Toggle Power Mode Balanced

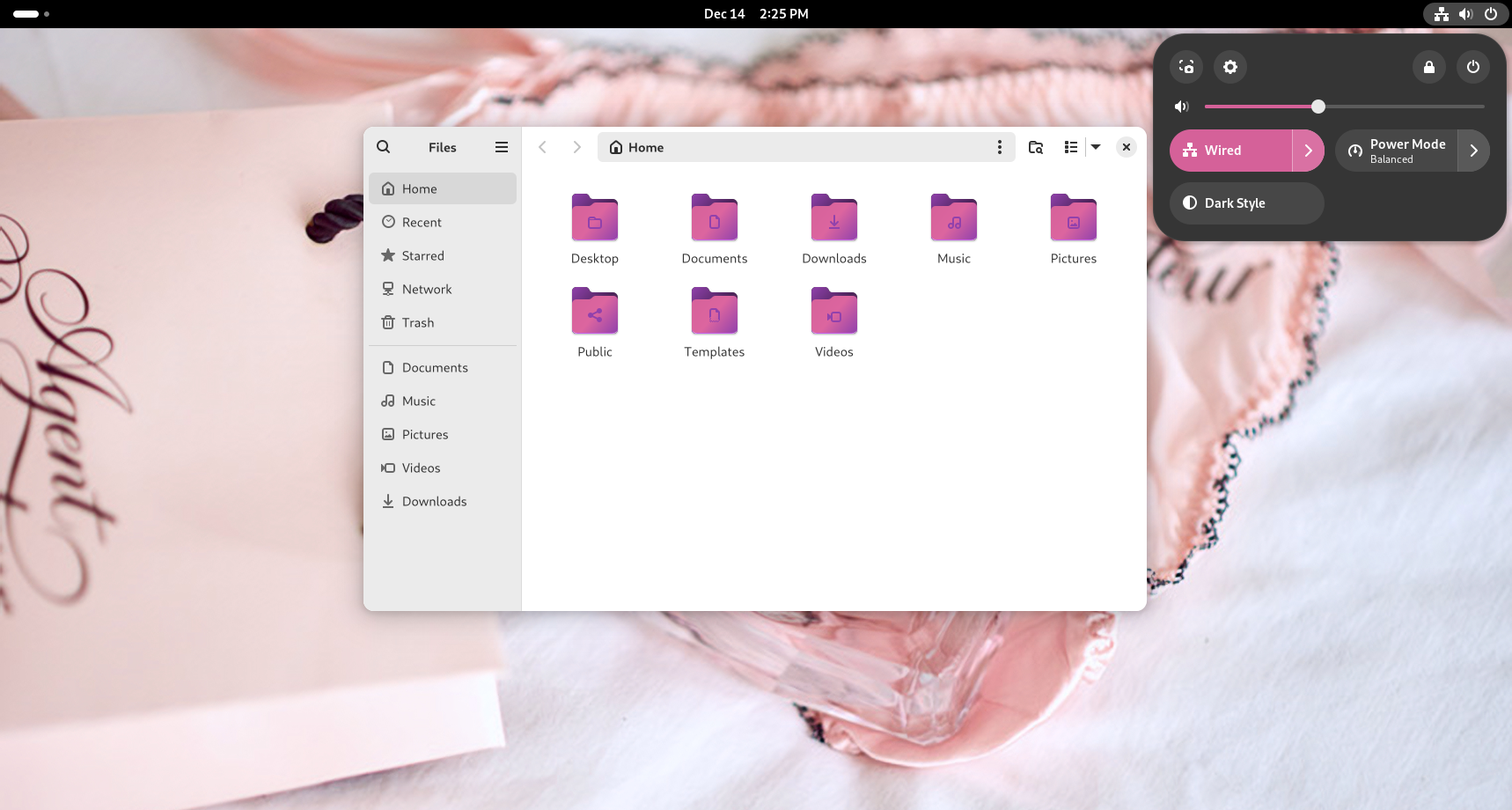(x=1397, y=151)
